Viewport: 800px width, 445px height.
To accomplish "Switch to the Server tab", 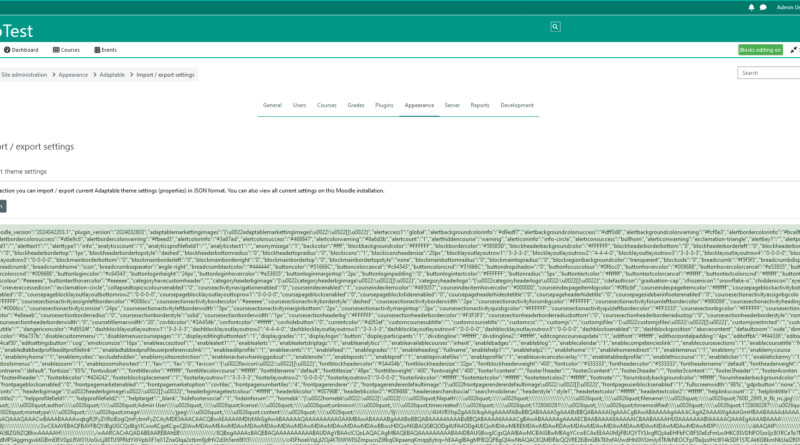I will (452, 105).
